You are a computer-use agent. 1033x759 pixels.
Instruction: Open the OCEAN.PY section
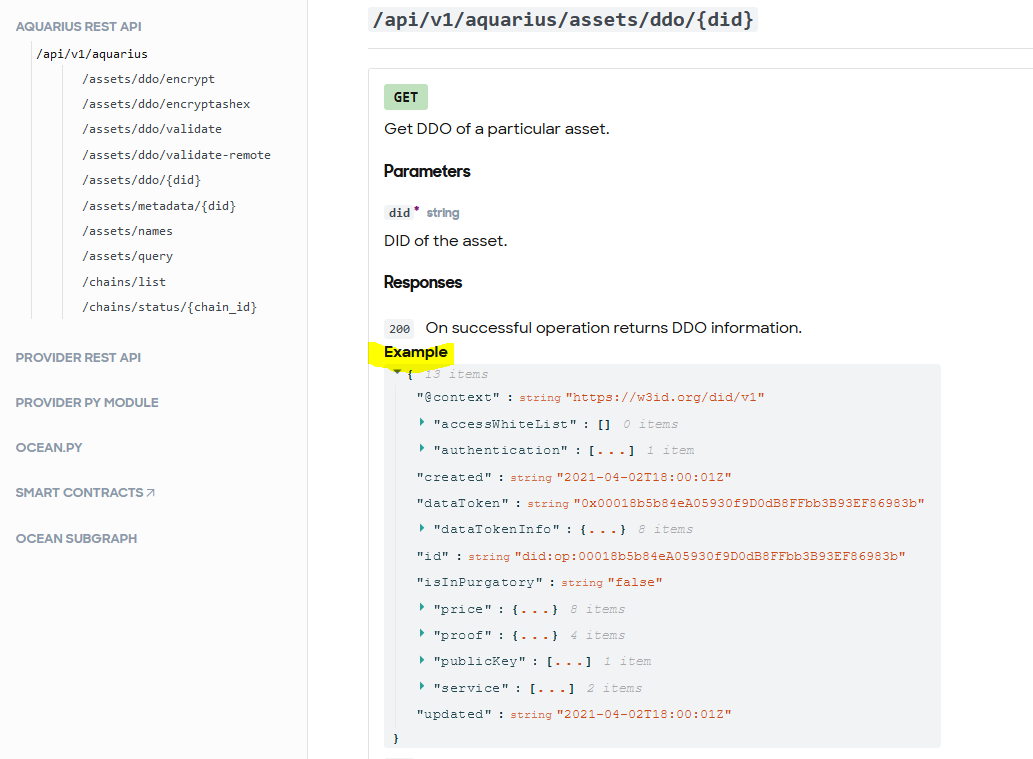[x=49, y=448]
